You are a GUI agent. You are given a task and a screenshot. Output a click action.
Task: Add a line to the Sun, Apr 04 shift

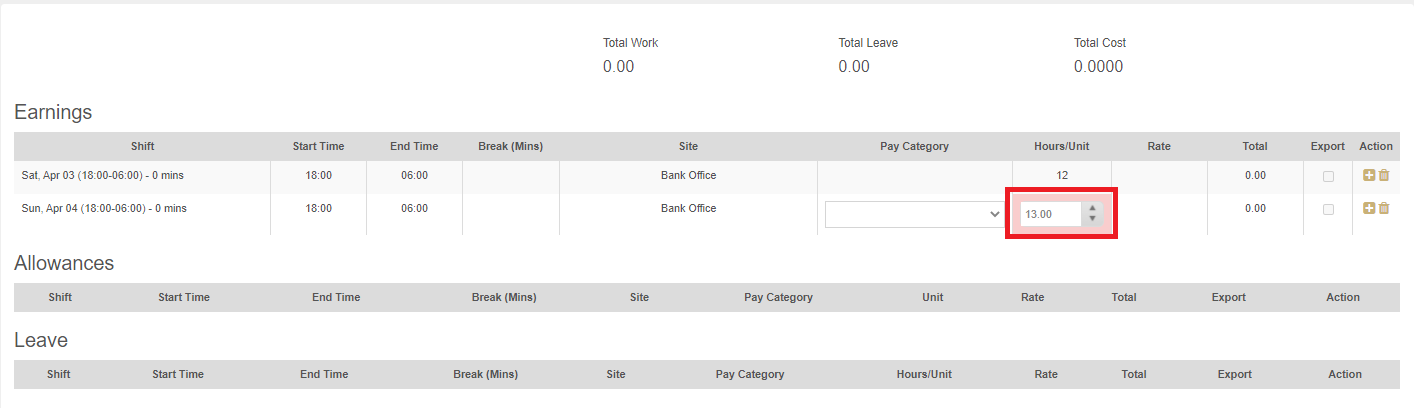tap(1369, 208)
